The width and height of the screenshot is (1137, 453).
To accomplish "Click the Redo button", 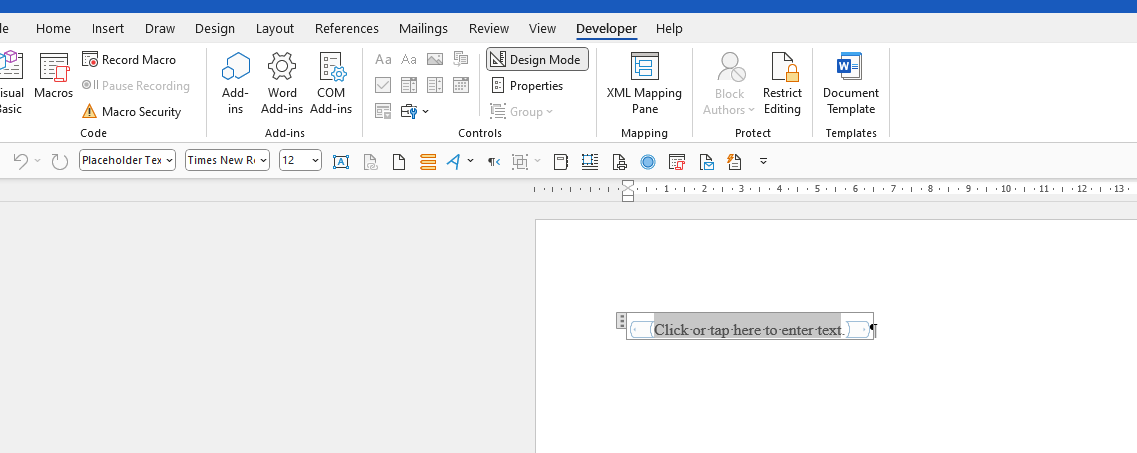I will point(59,161).
